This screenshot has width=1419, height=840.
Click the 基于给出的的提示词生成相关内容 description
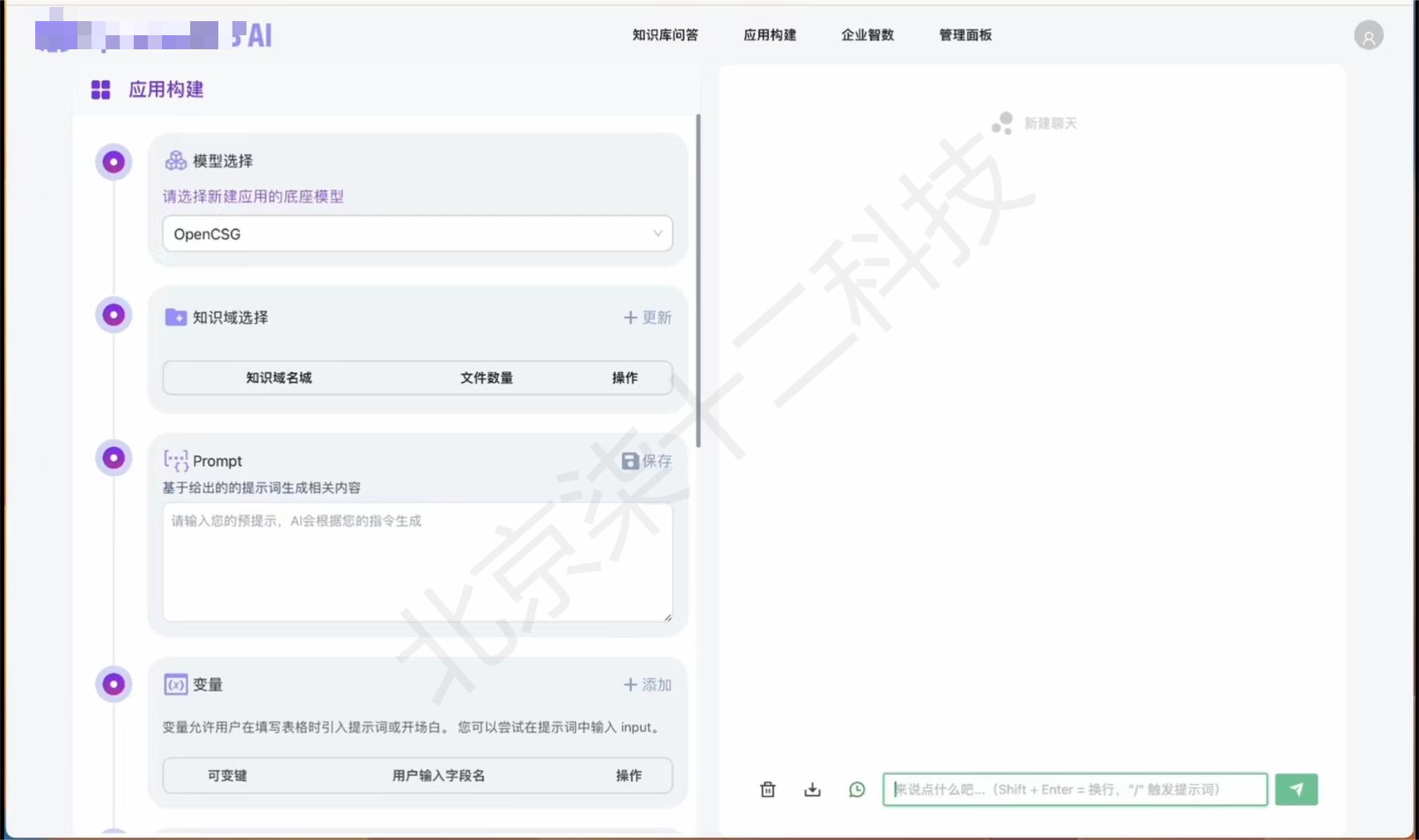tap(261, 487)
